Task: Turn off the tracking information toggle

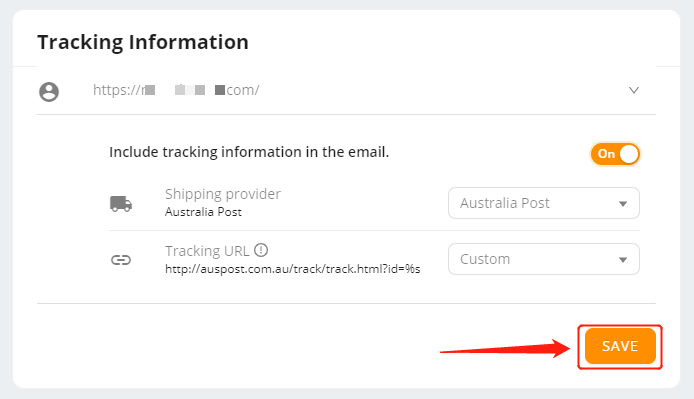Action: [x=615, y=154]
